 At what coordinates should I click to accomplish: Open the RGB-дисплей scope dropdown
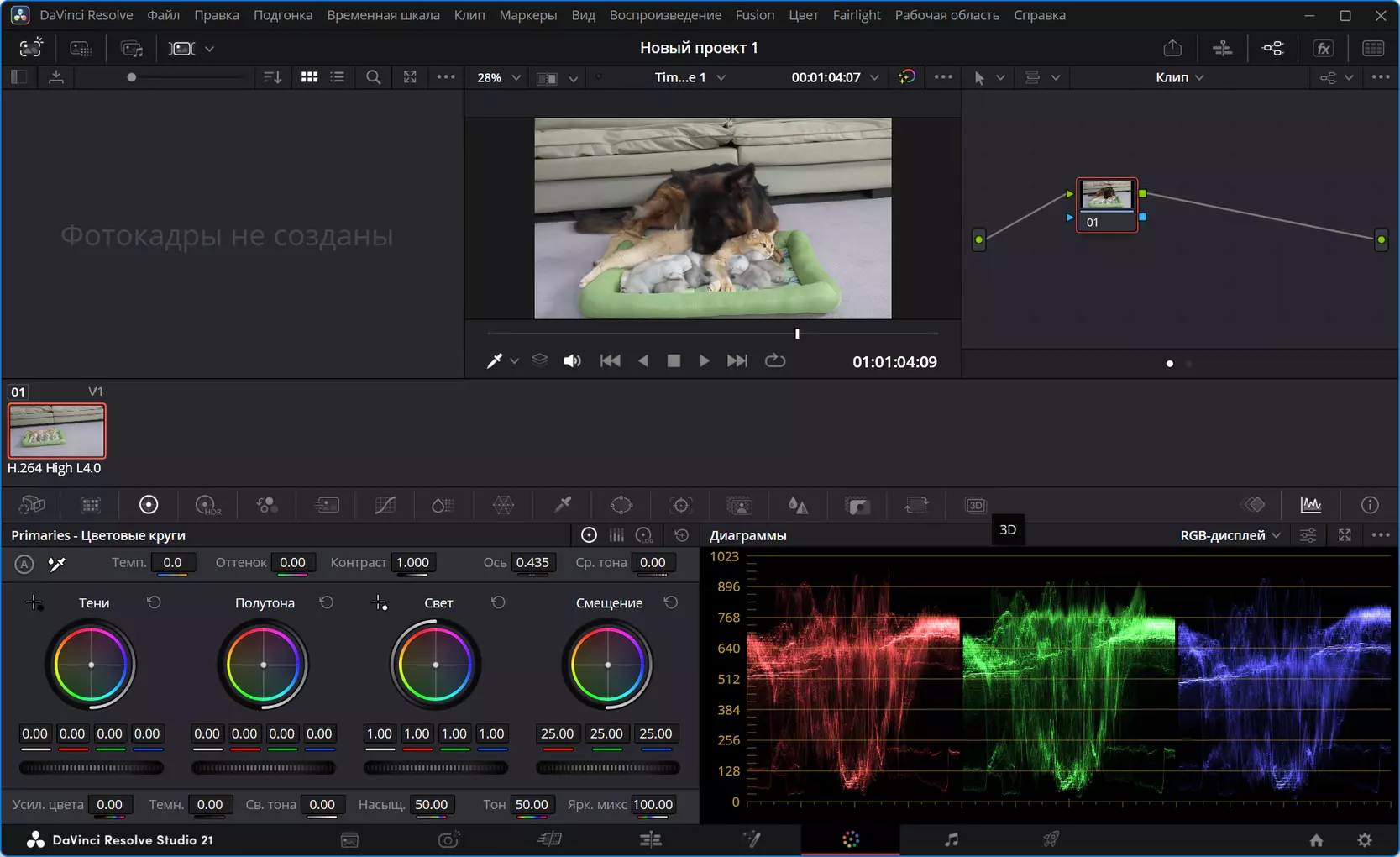pyautogui.click(x=1230, y=535)
